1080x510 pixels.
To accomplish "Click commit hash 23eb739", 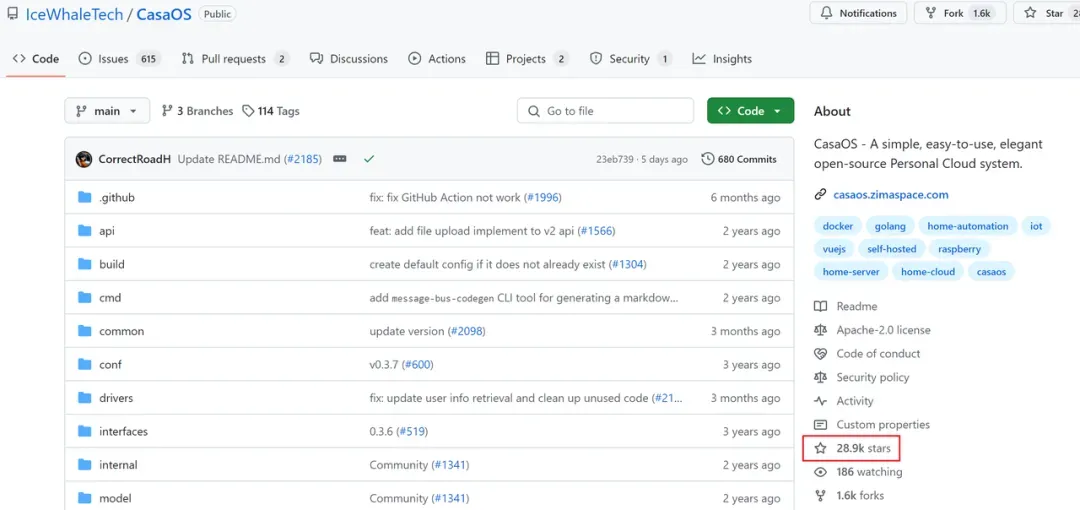I will [x=615, y=159].
